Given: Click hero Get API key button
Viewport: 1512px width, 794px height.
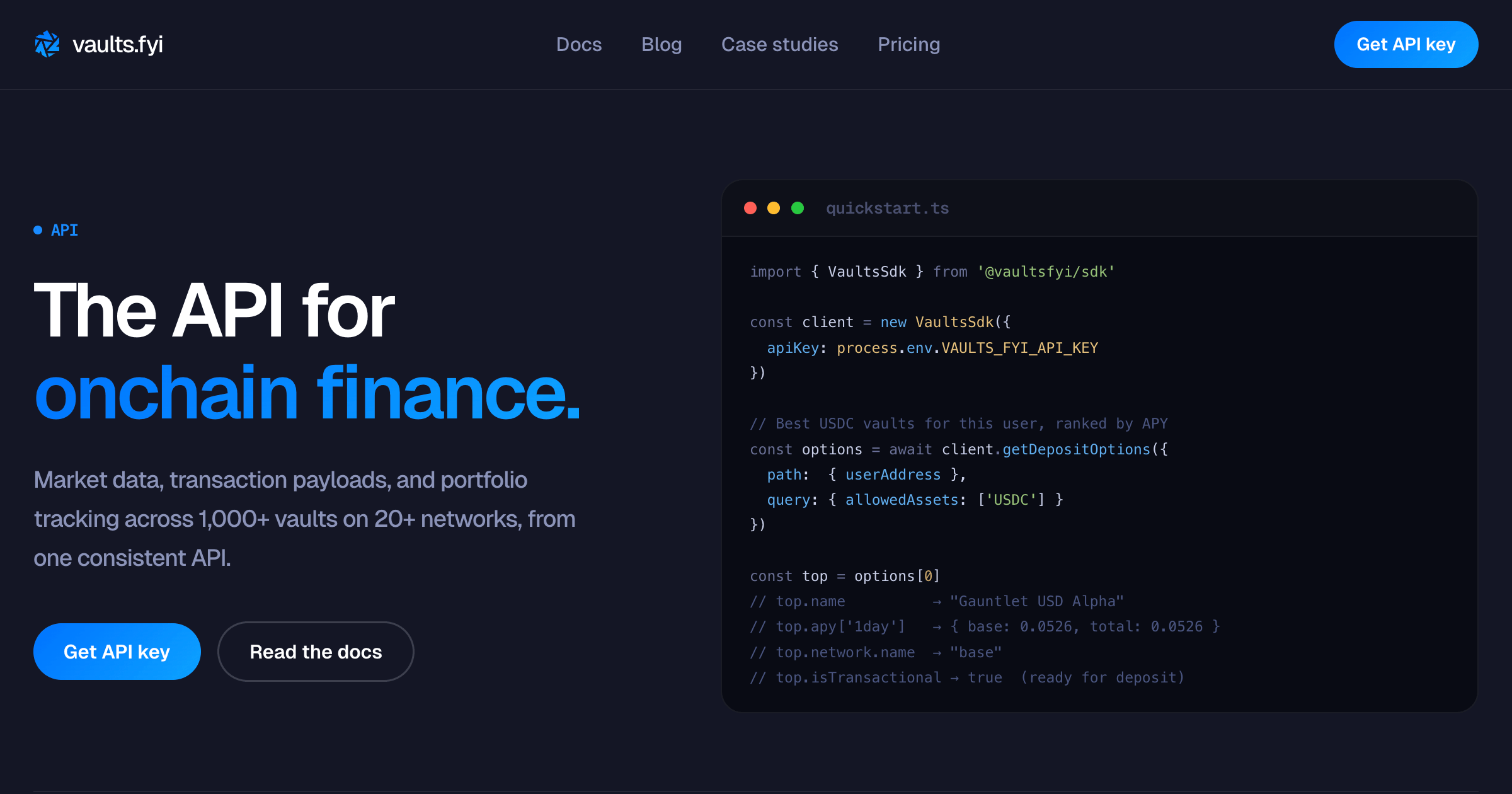Looking at the screenshot, I should point(117,652).
